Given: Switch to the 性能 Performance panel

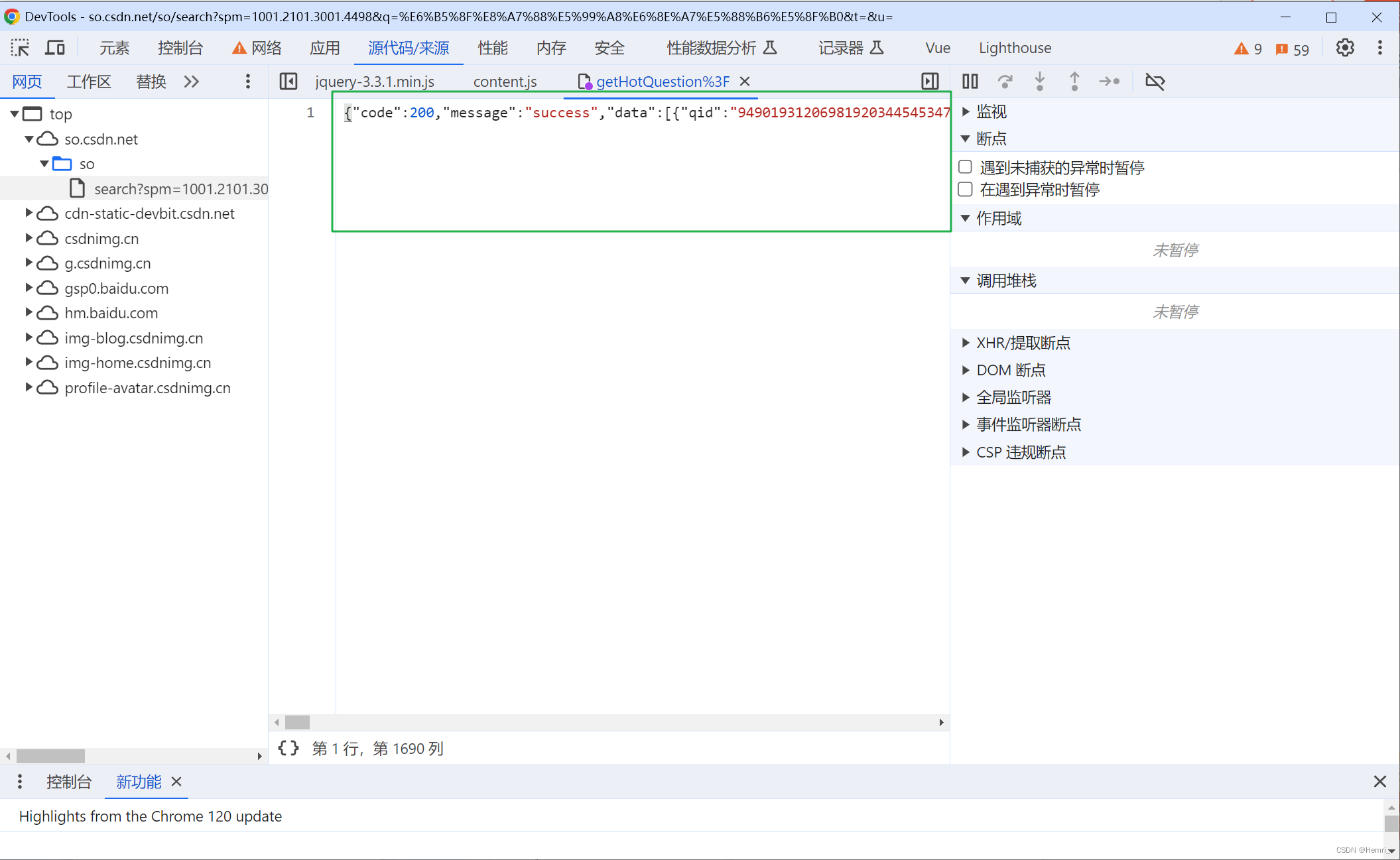Looking at the screenshot, I should pyautogui.click(x=493, y=48).
